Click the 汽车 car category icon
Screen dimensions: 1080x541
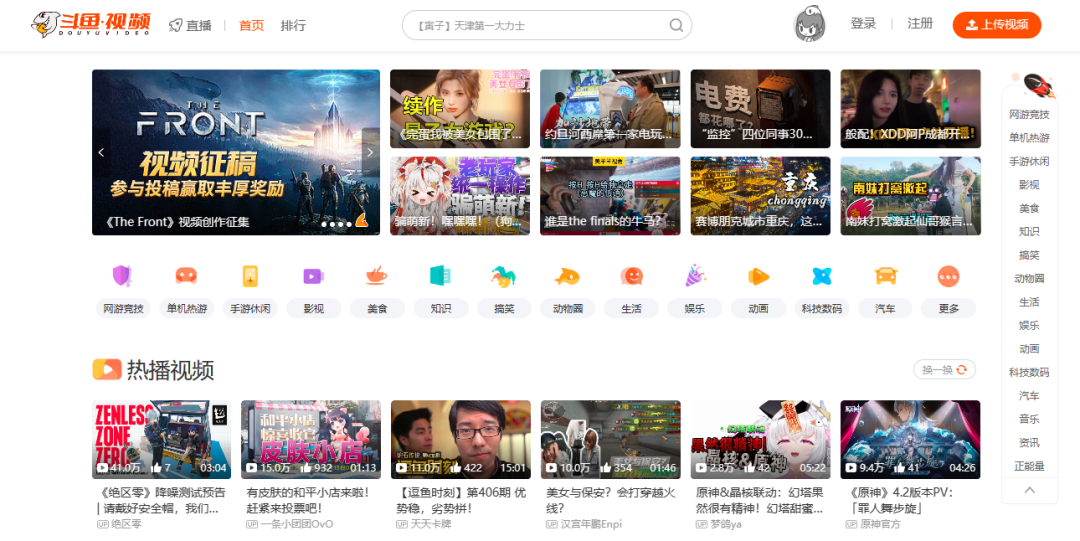886,276
